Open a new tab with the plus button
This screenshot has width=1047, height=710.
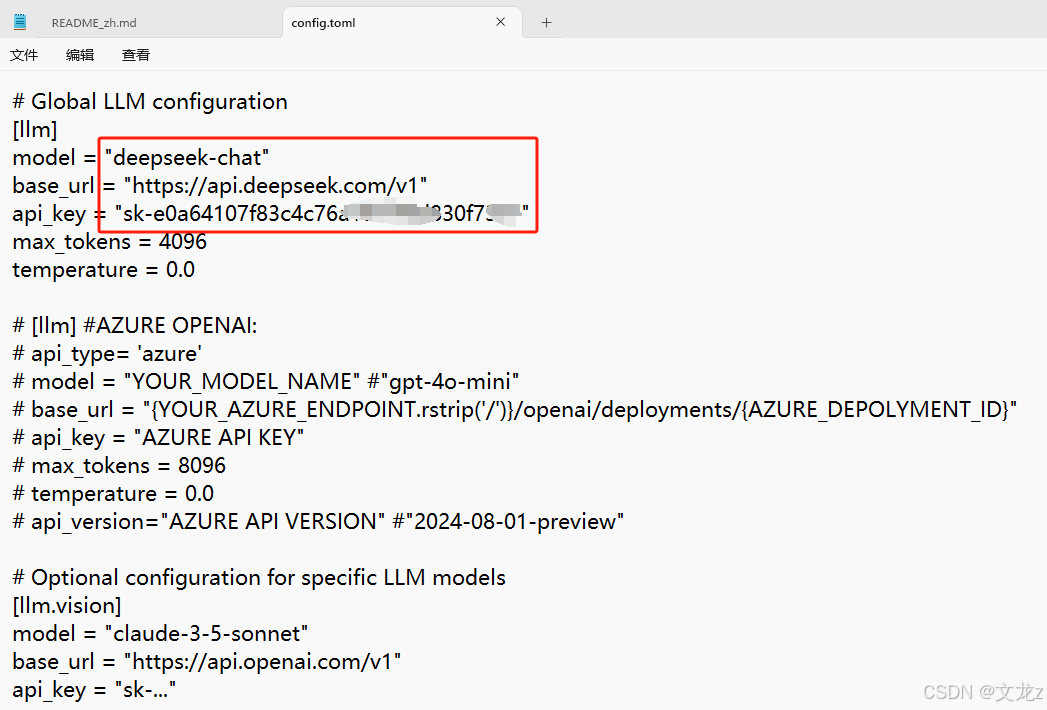point(546,21)
